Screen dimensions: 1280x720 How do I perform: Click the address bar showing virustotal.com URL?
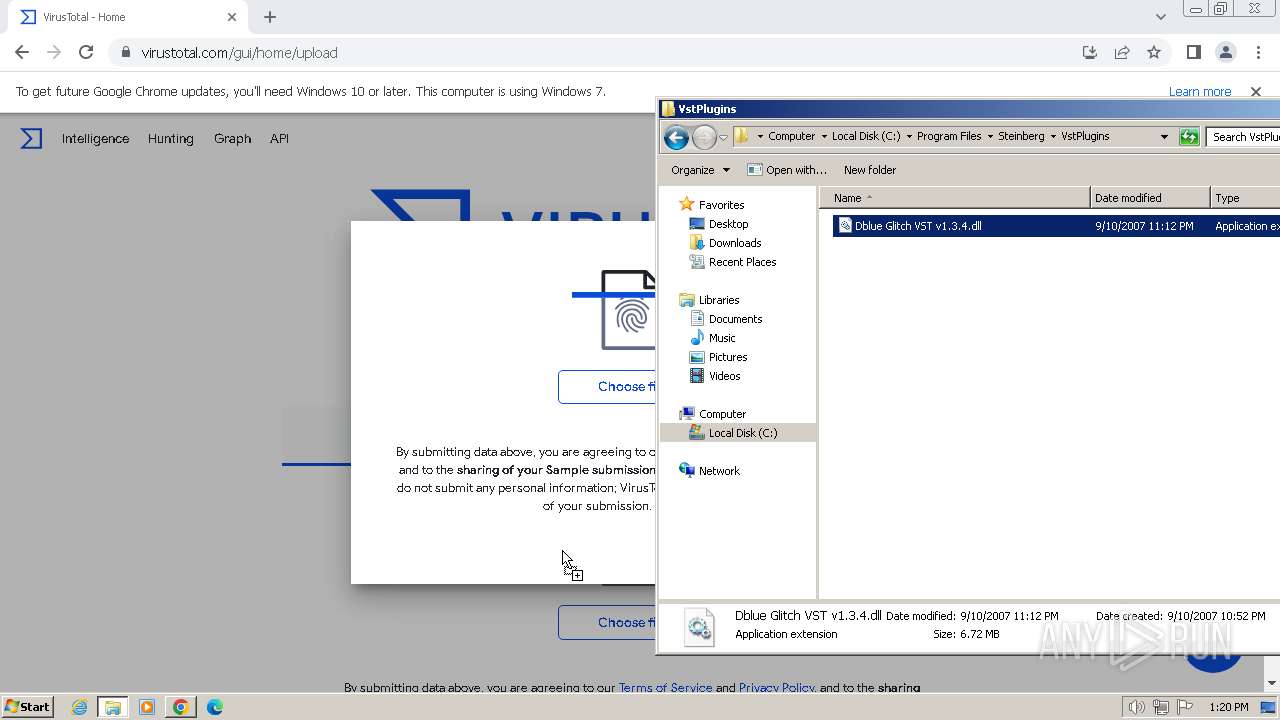coord(590,52)
